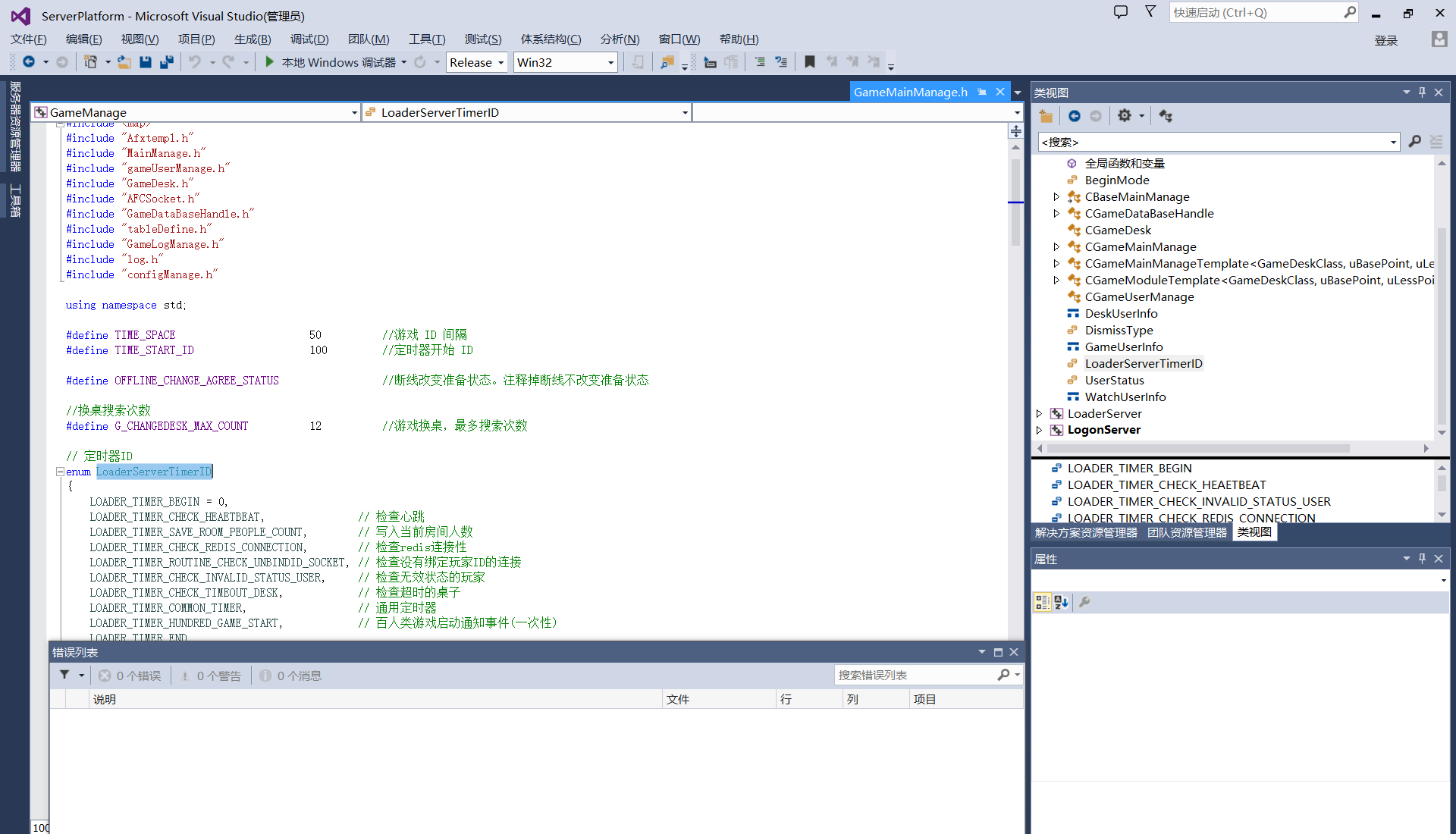
Task: Open the 调试(D) menu
Action: pos(309,39)
